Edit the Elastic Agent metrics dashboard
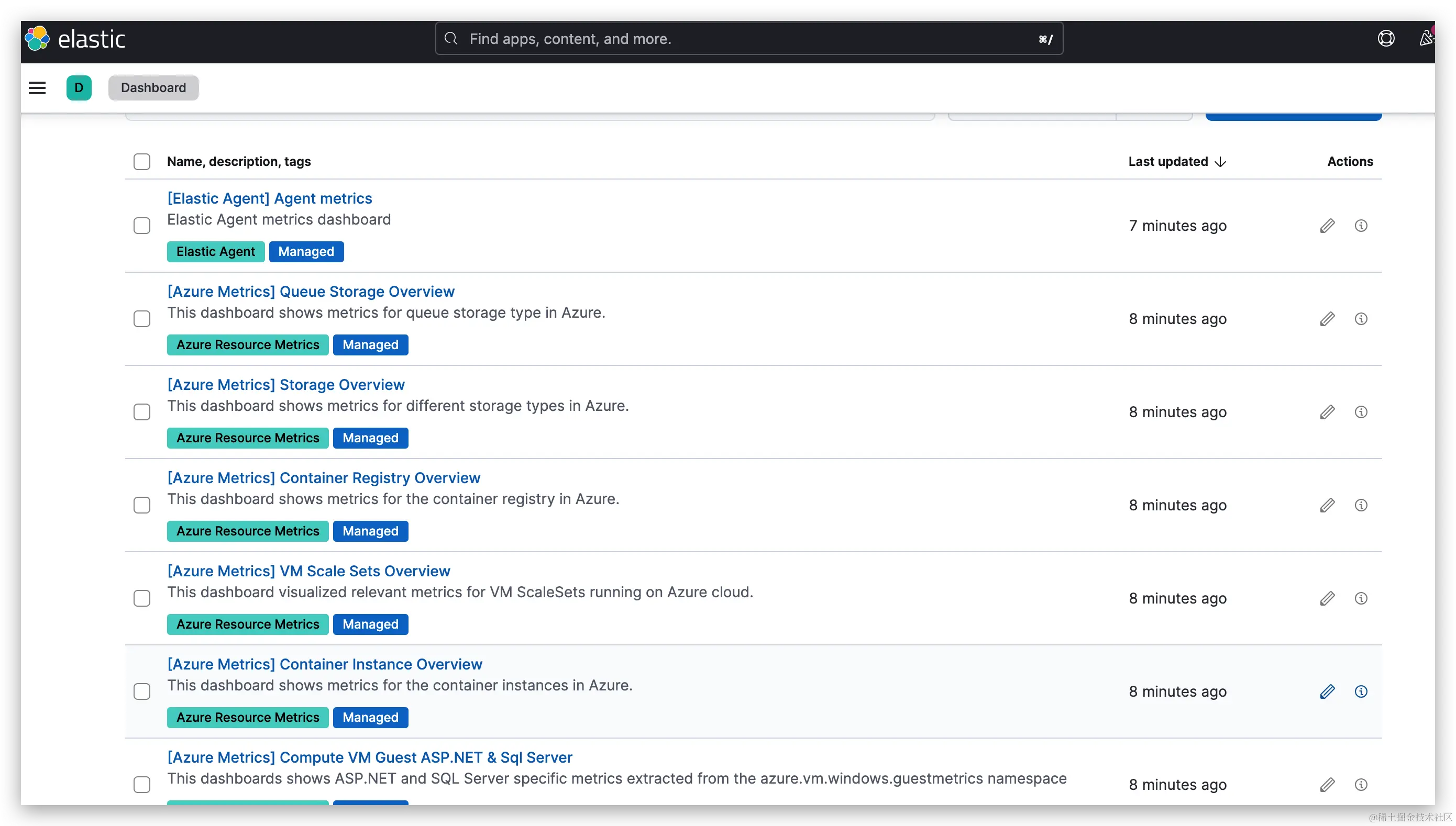Image resolution: width=1456 pixels, height=826 pixels. 1327,226
